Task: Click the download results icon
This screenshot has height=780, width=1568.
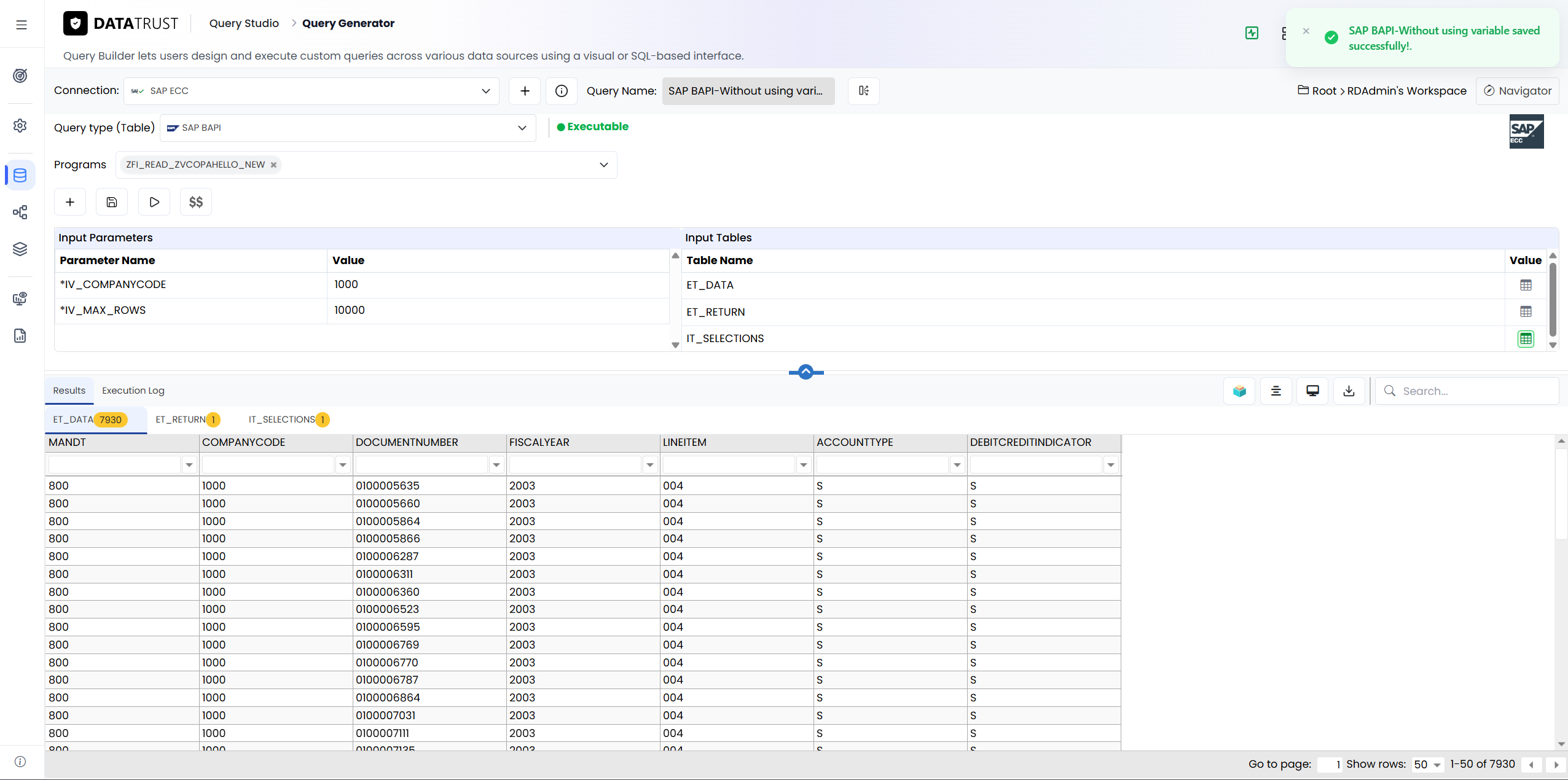Action: 1349,391
